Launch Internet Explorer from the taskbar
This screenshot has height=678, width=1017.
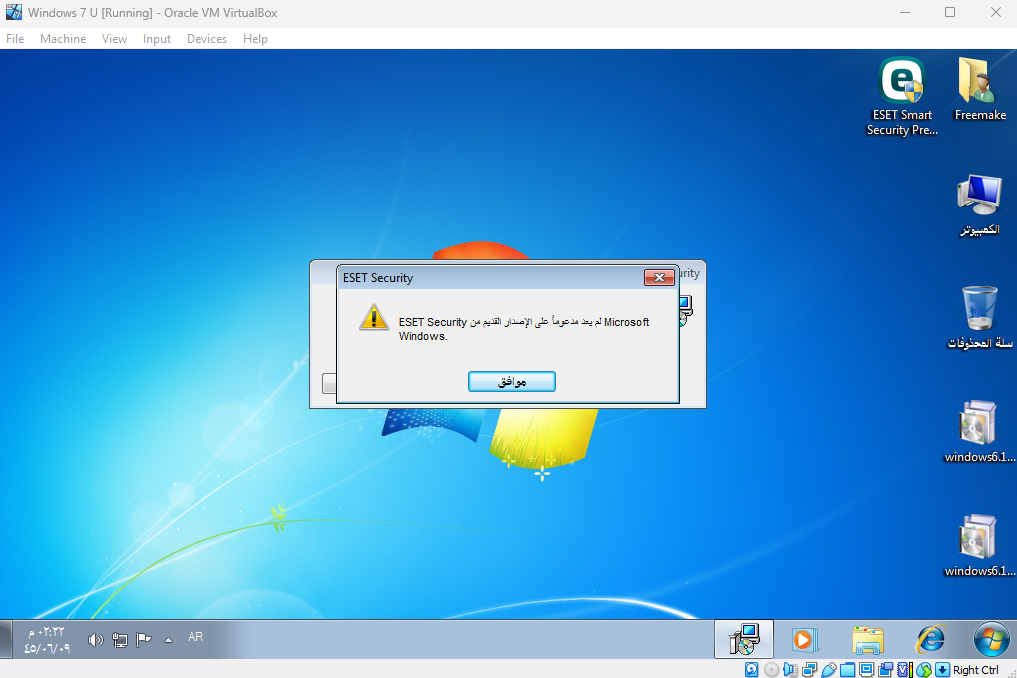click(930, 639)
